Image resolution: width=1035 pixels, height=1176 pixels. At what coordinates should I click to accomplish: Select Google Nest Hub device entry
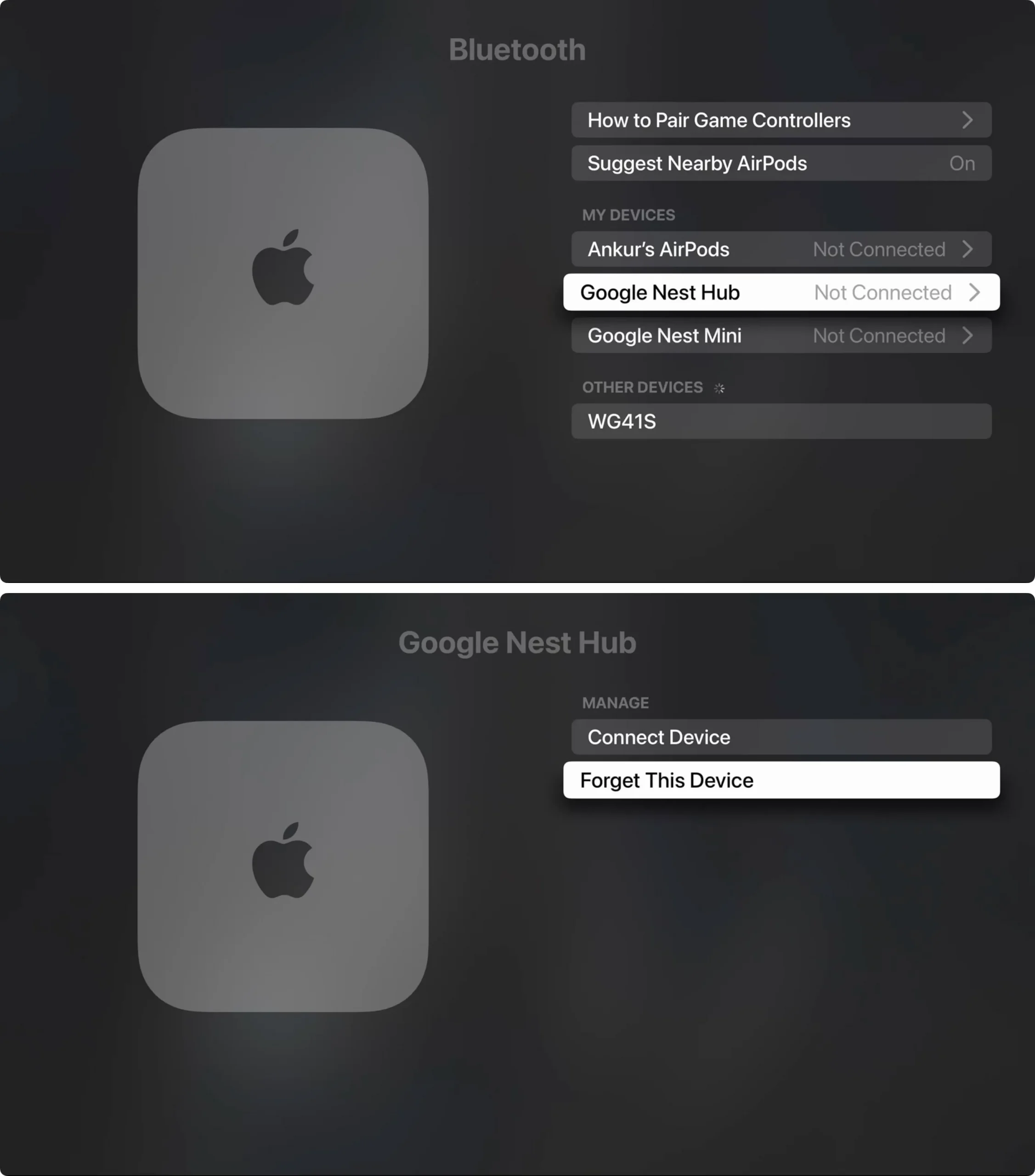coord(781,292)
